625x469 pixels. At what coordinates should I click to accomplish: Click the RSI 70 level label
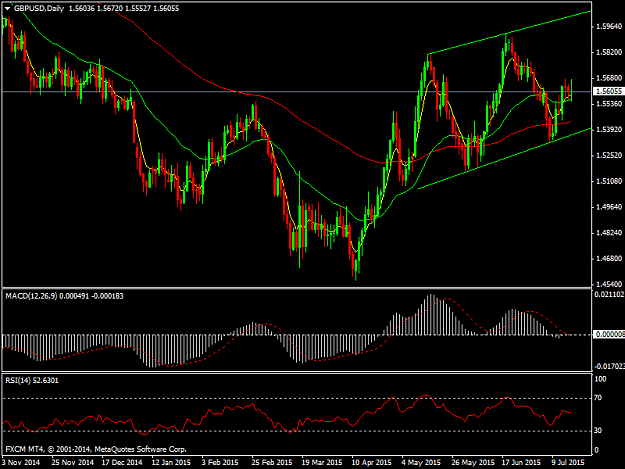click(597, 398)
